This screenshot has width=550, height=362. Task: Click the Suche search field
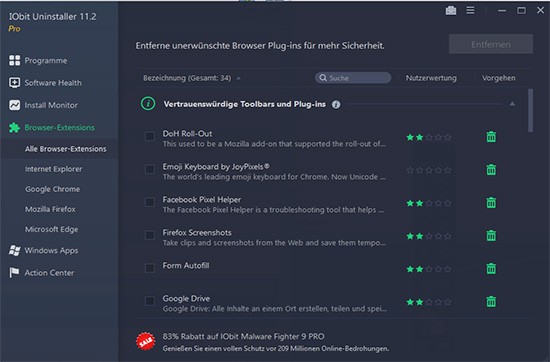click(353, 78)
